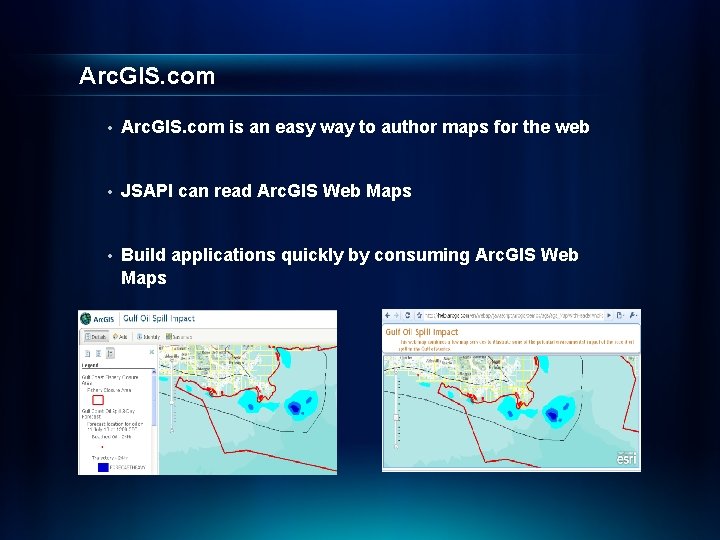Adjust zoom slider handle on right web map
This screenshot has height=540, width=720.
tap(396, 417)
